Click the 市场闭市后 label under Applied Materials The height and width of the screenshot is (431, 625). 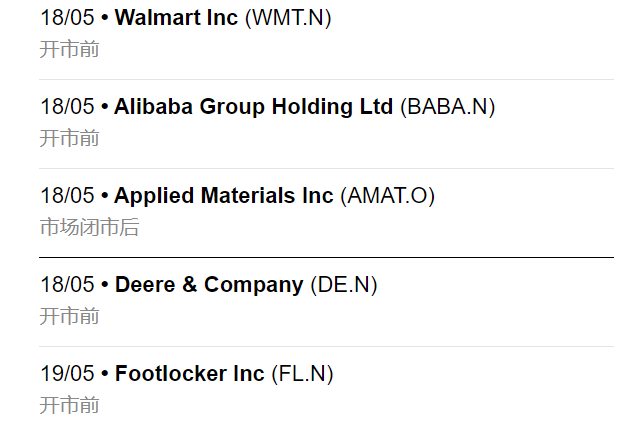pos(89,227)
